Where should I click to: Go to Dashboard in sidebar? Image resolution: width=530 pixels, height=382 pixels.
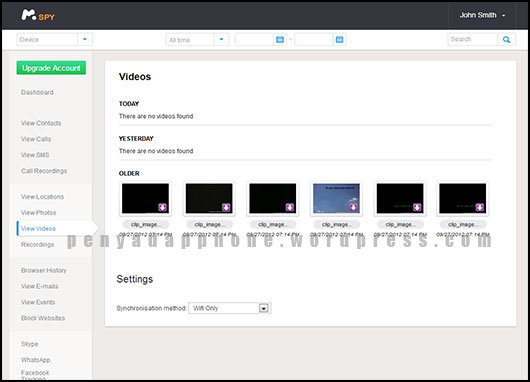37,92
